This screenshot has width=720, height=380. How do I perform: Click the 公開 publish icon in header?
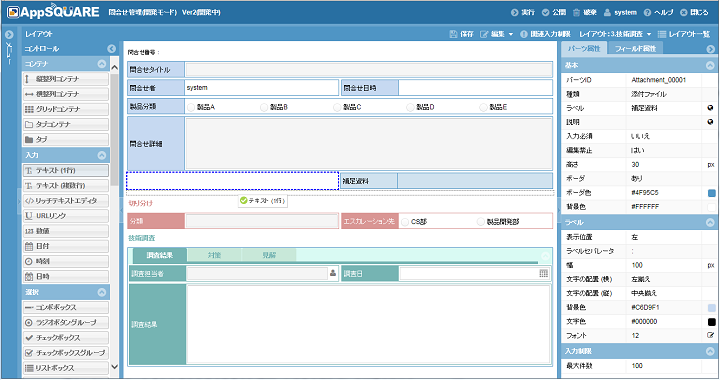(x=546, y=12)
